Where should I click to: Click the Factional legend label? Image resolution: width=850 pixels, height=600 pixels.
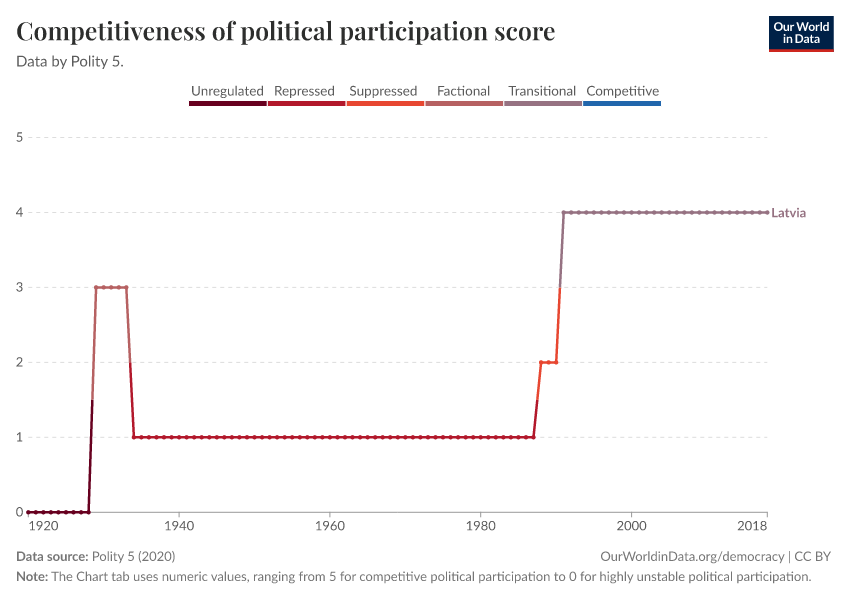(463, 91)
